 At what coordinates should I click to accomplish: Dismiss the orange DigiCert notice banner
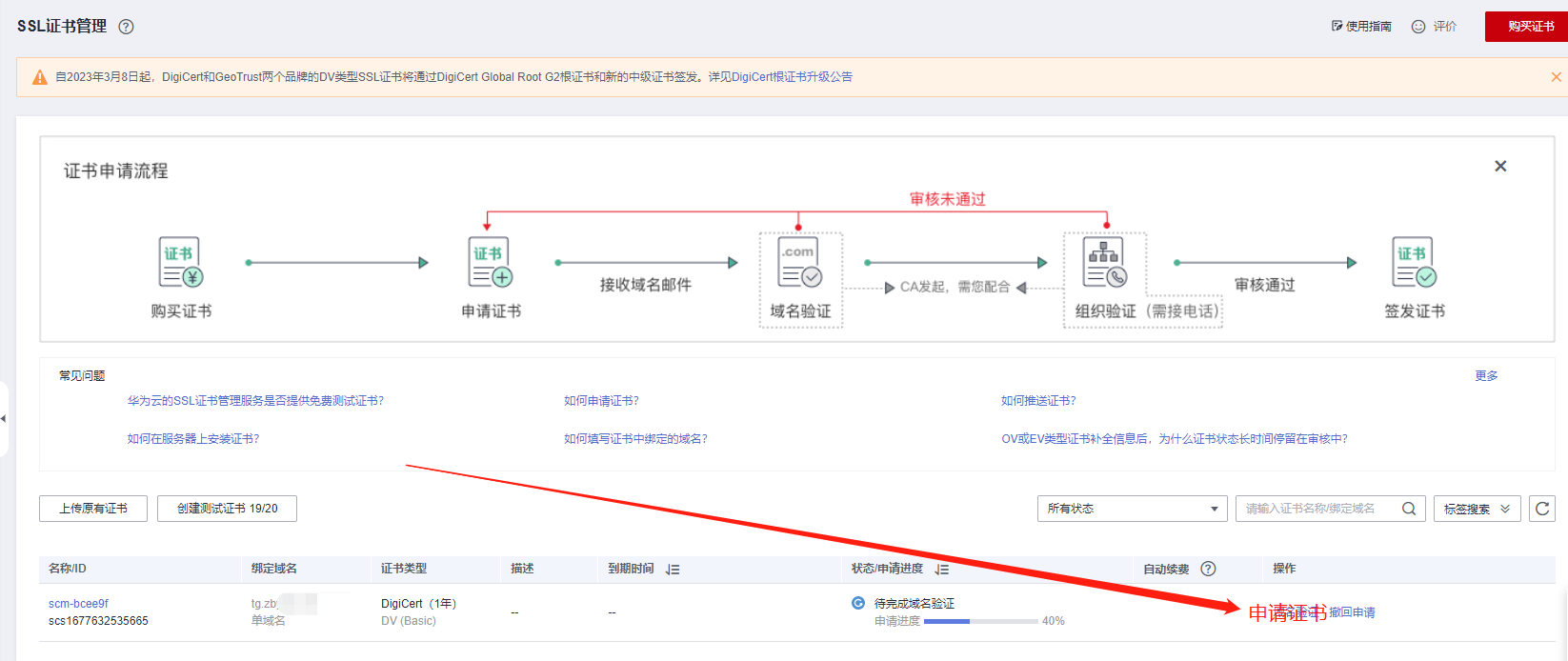tap(1556, 77)
